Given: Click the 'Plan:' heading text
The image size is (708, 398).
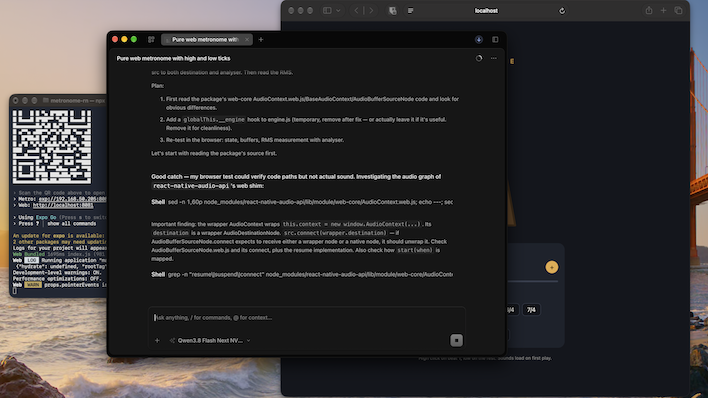Looking at the screenshot, I should [158, 86].
